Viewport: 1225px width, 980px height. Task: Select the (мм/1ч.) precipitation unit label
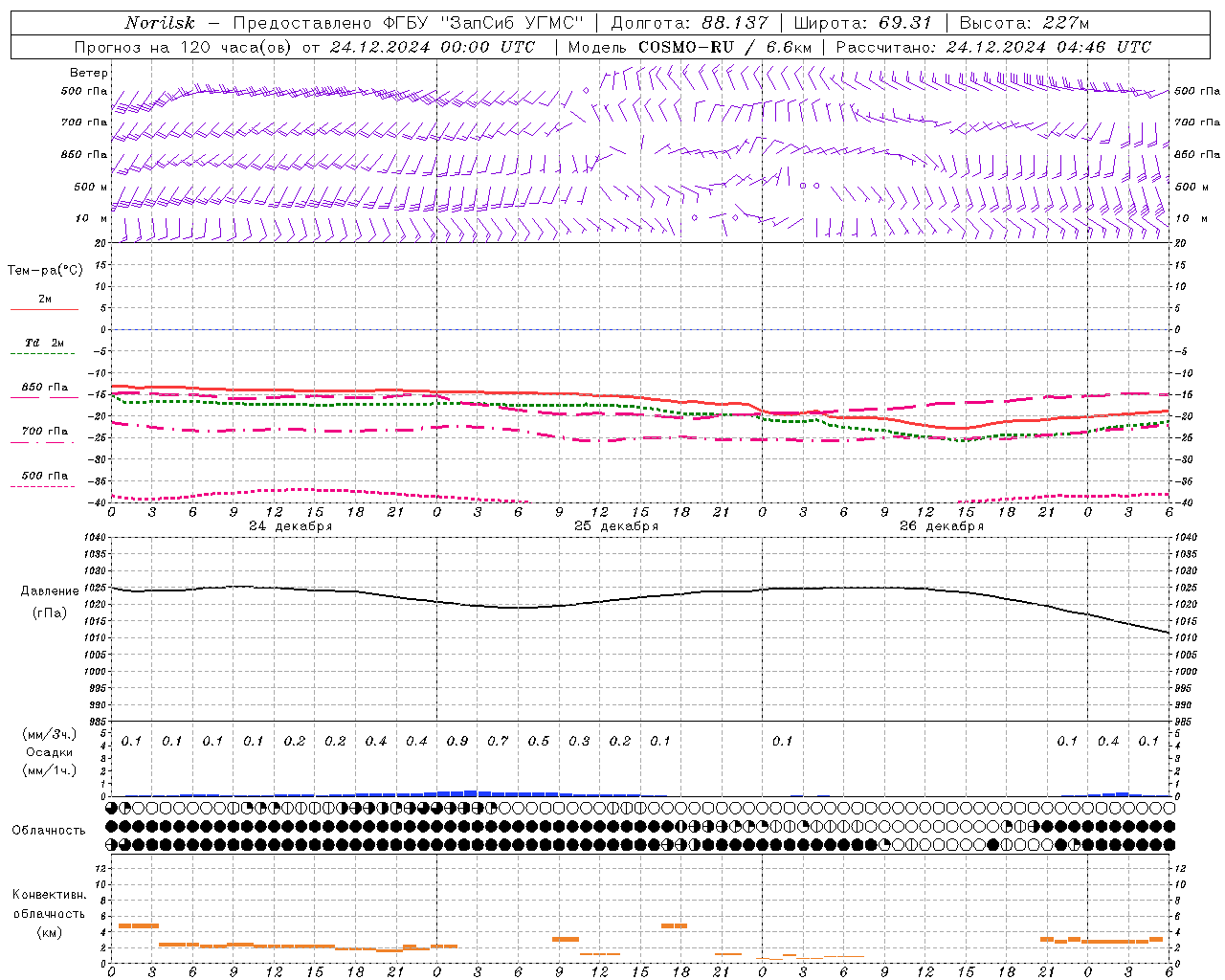pos(50,770)
